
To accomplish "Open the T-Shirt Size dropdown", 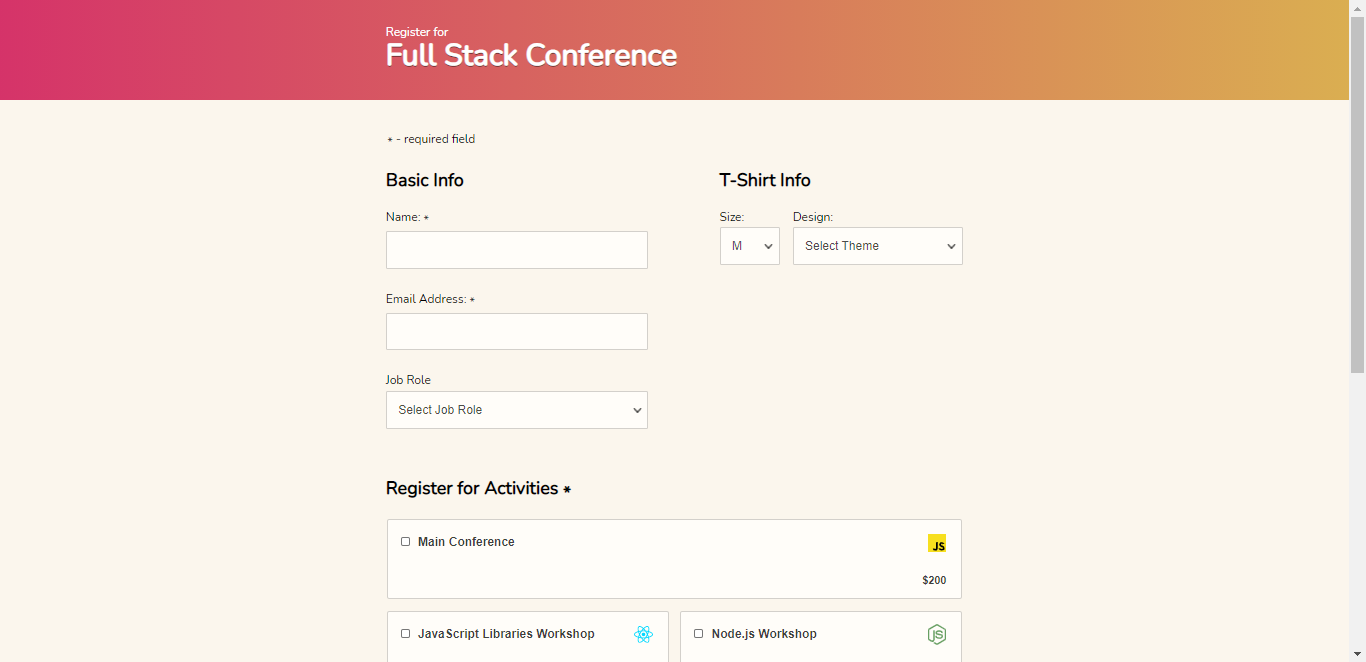I will pyautogui.click(x=749, y=246).
